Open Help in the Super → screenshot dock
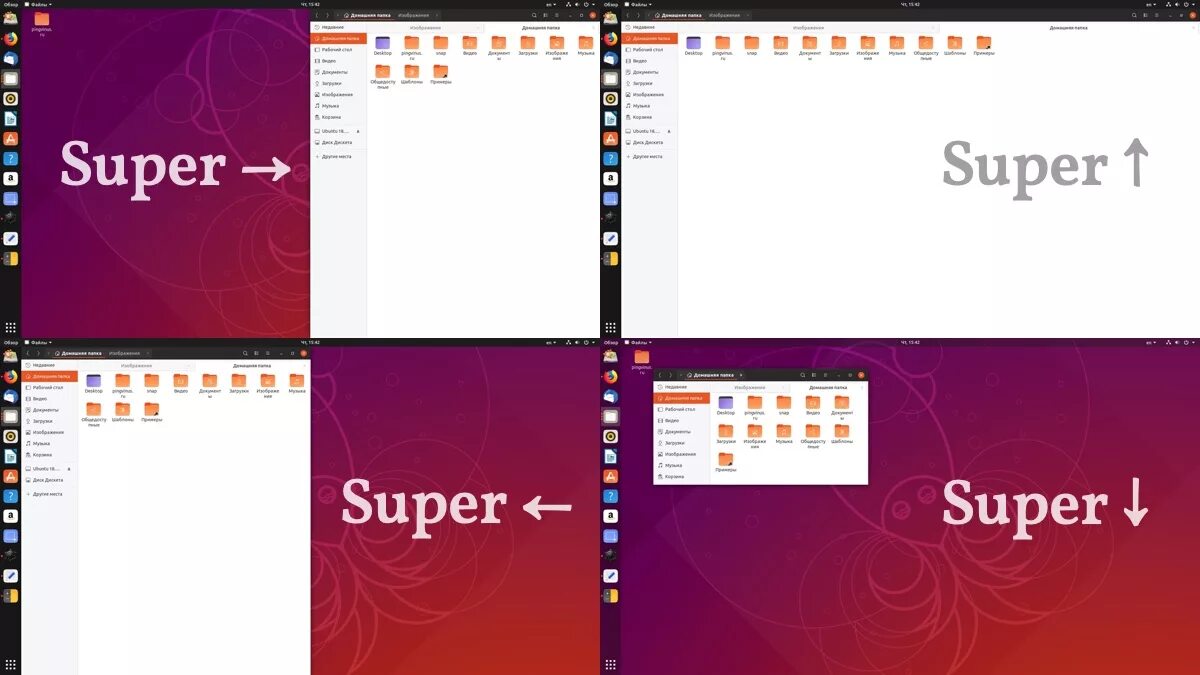The image size is (1200, 675). pos(10,159)
